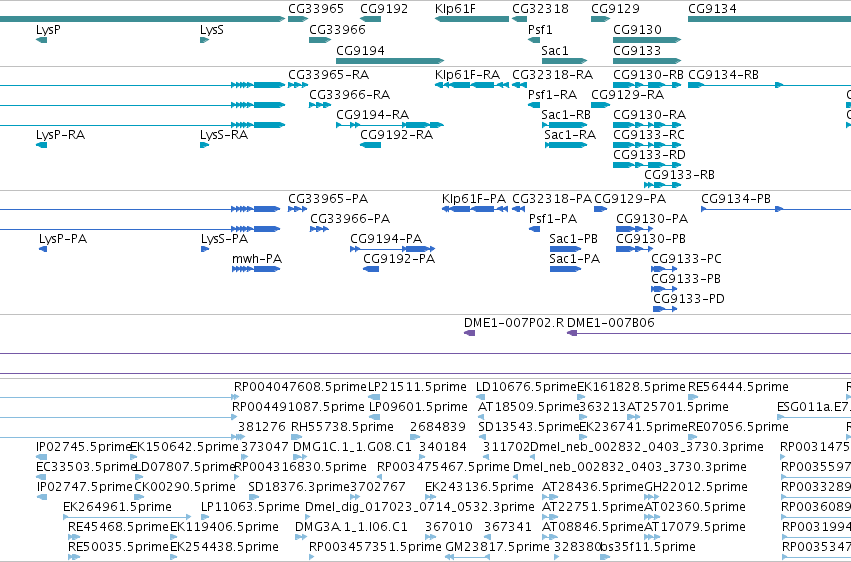This screenshot has width=851, height=562.
Task: Open the GH22012.5prime EST label
Action: tap(696, 488)
